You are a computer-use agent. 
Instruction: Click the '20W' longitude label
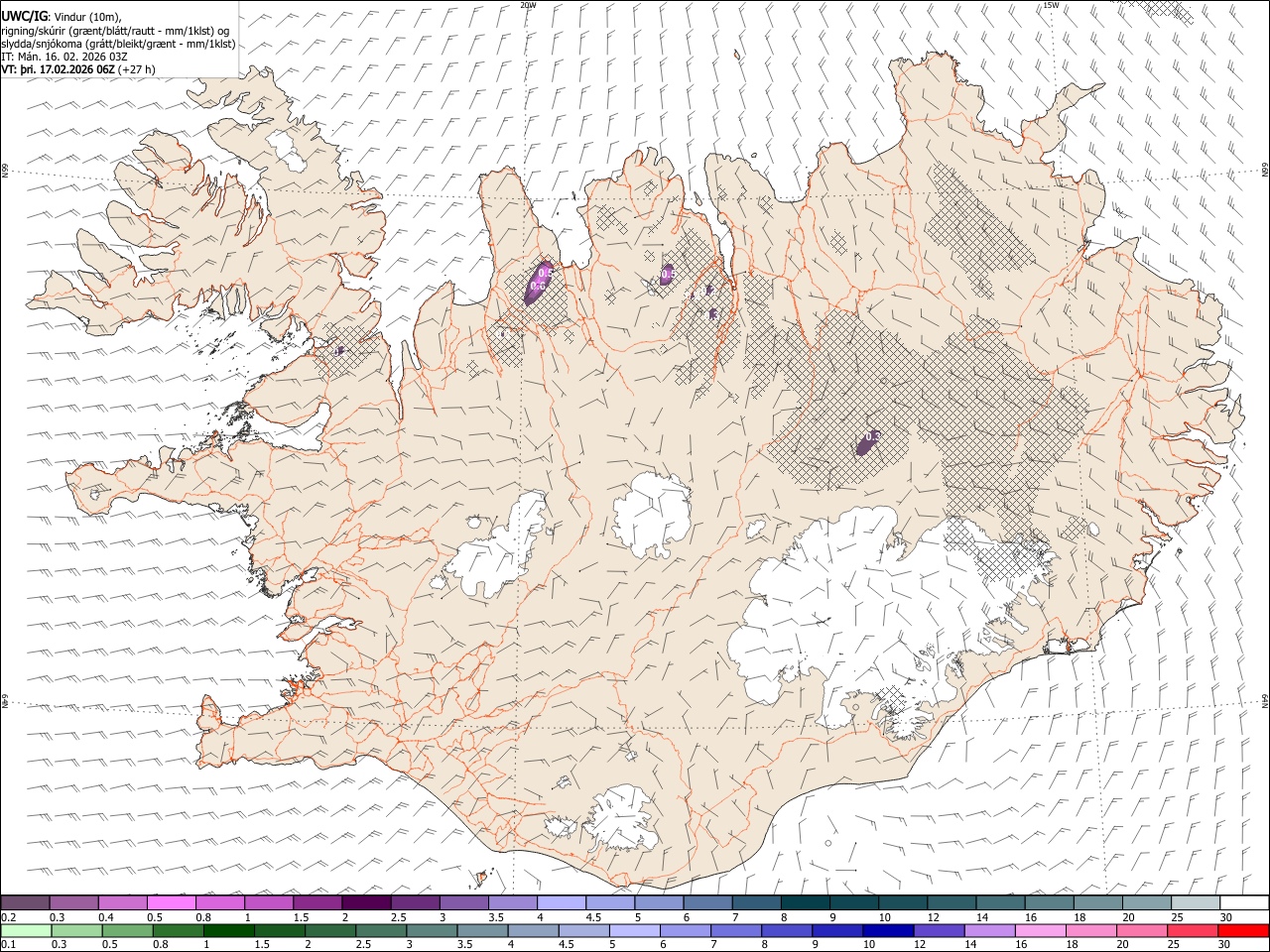point(528,5)
